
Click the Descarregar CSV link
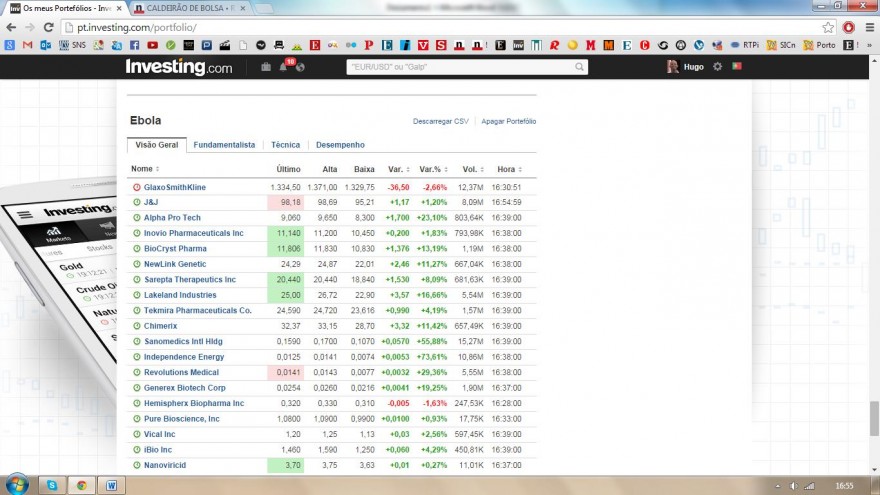tap(441, 121)
